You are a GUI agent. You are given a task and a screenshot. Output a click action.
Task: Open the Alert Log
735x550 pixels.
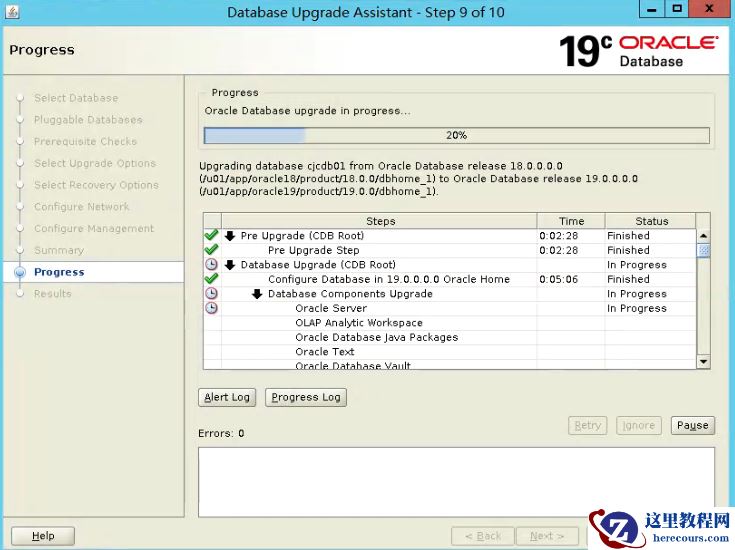[x=227, y=397]
